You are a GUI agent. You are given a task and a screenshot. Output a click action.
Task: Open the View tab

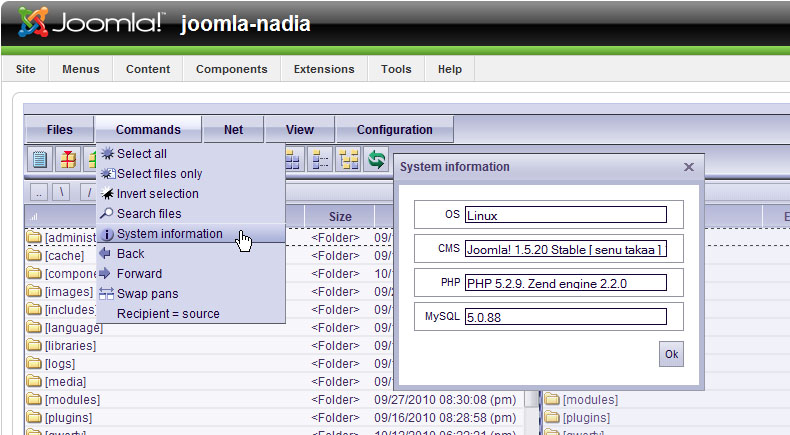(300, 130)
